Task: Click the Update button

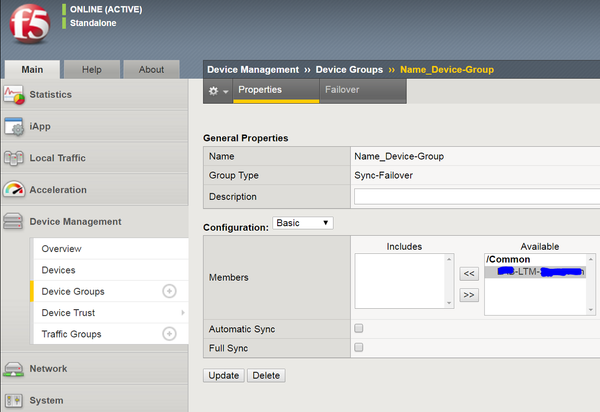Action: (223, 376)
